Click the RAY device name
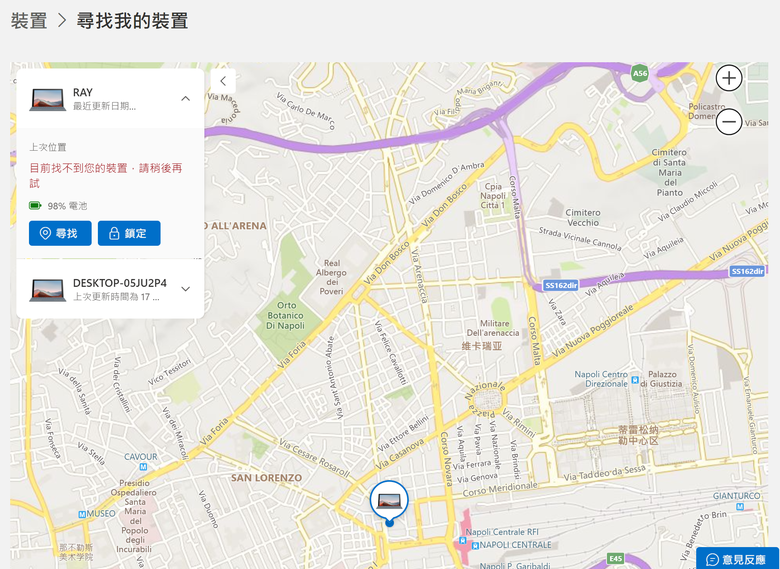This screenshot has width=780, height=569. pyautogui.click(x=83, y=93)
